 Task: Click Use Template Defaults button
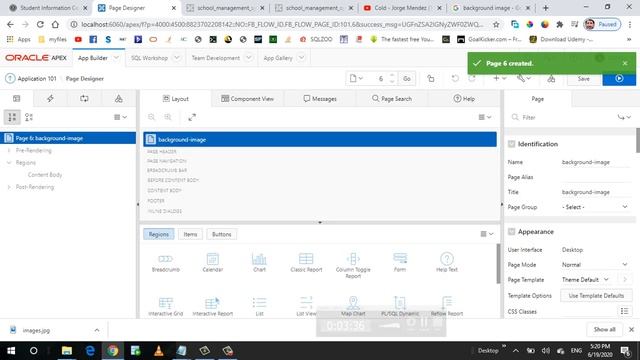point(596,296)
